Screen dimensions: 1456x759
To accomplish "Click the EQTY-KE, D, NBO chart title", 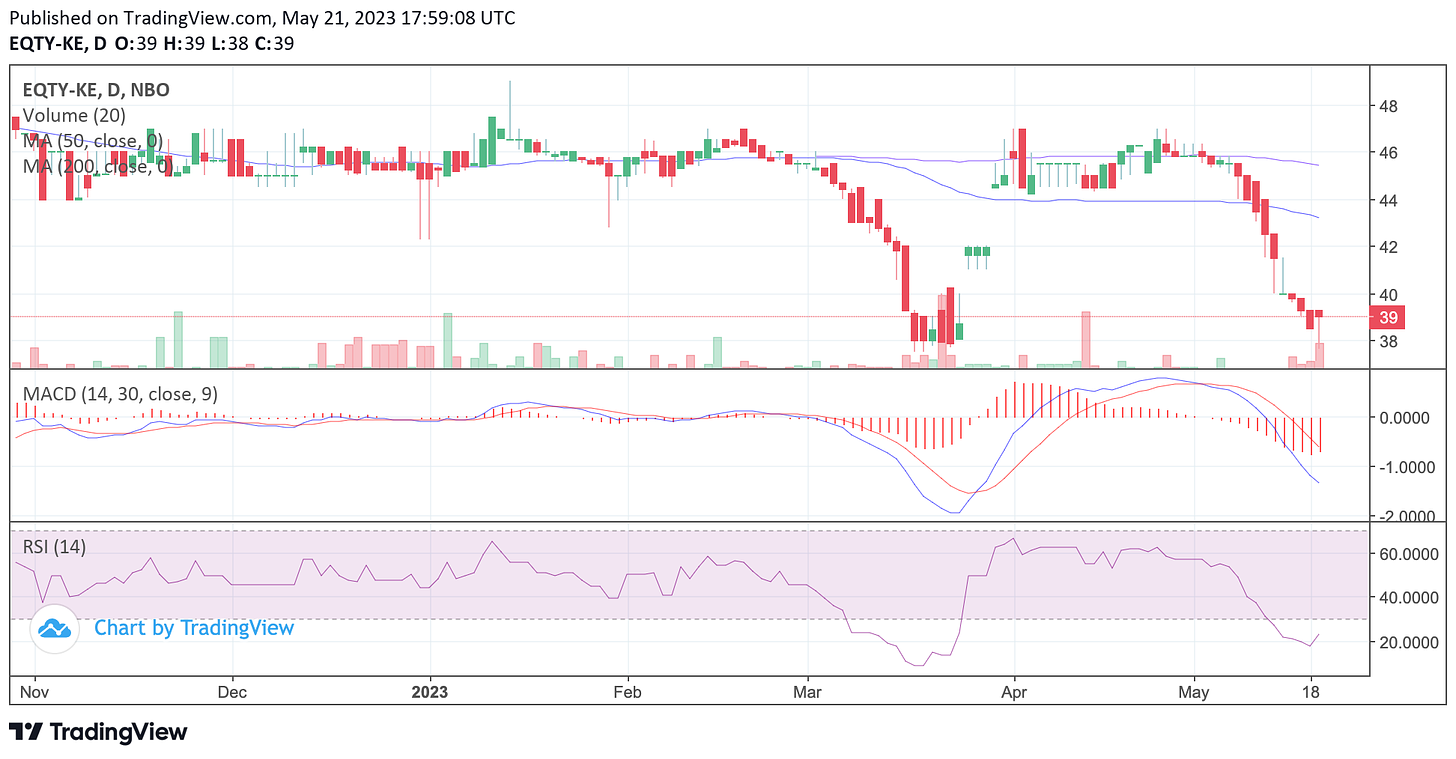I will tap(96, 90).
